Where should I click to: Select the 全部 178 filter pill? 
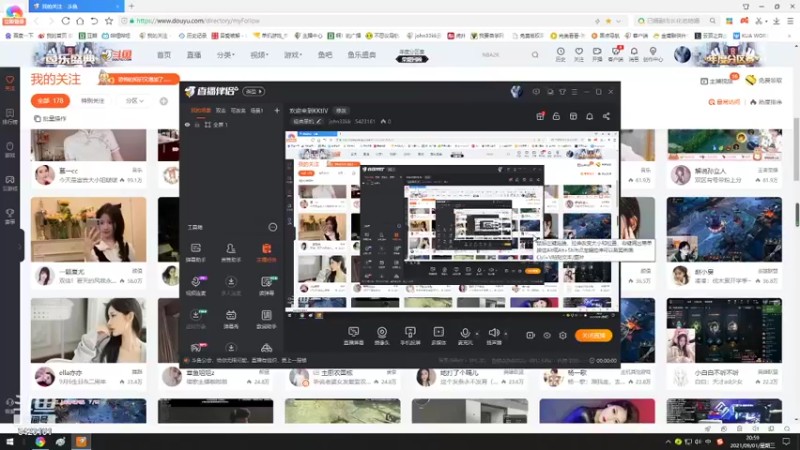click(x=50, y=101)
